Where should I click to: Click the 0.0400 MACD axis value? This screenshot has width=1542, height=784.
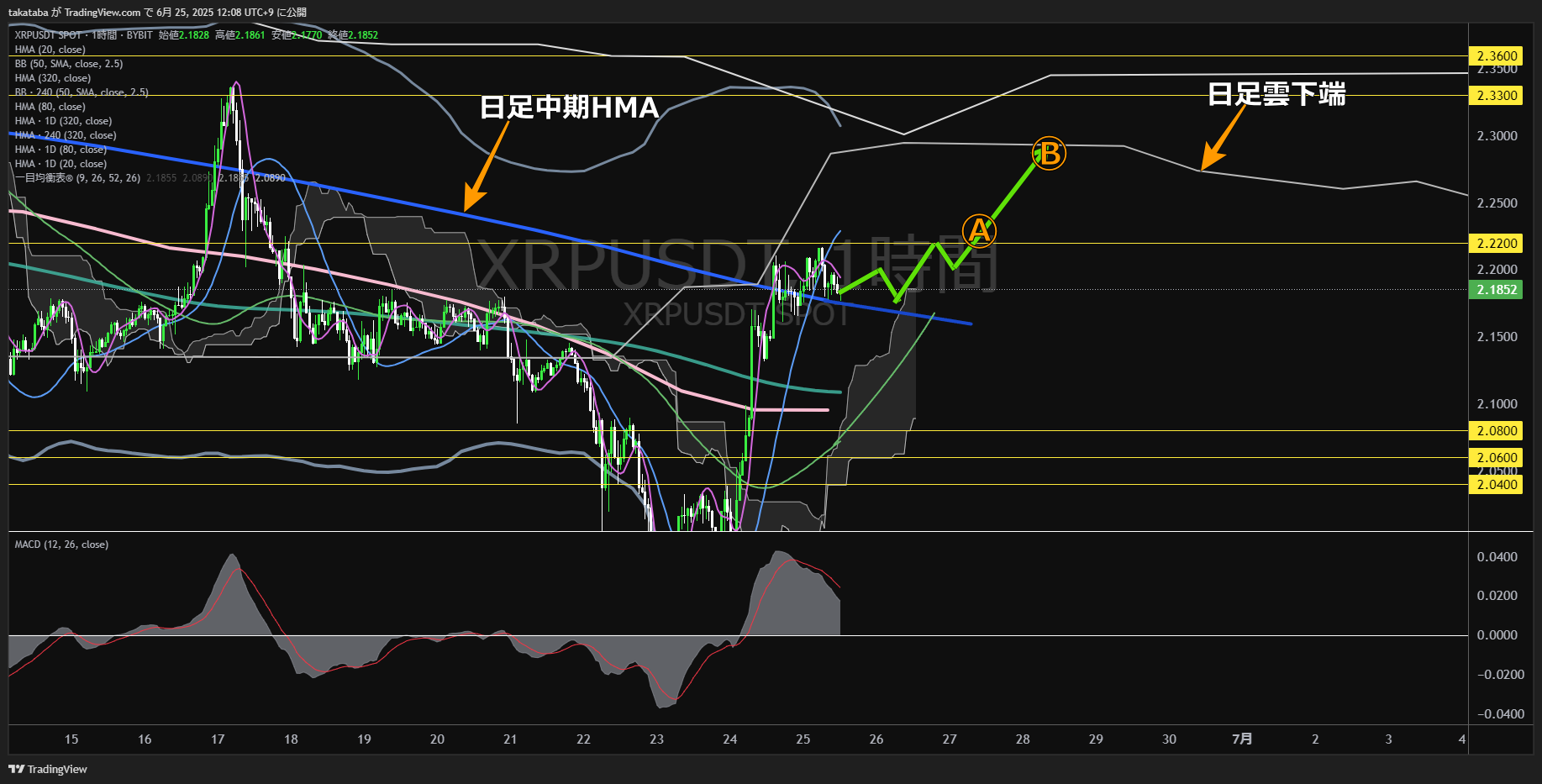point(1497,557)
